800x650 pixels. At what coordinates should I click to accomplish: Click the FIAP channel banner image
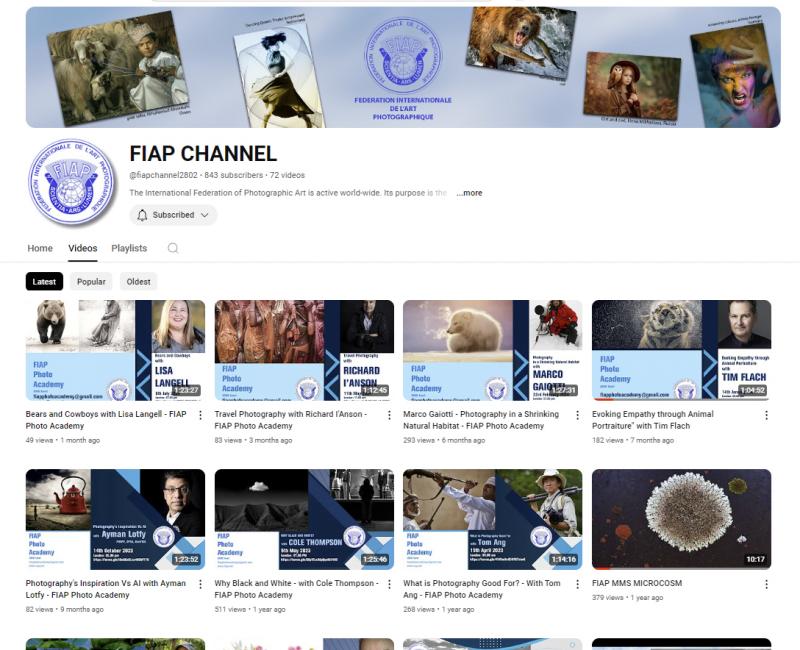403,67
